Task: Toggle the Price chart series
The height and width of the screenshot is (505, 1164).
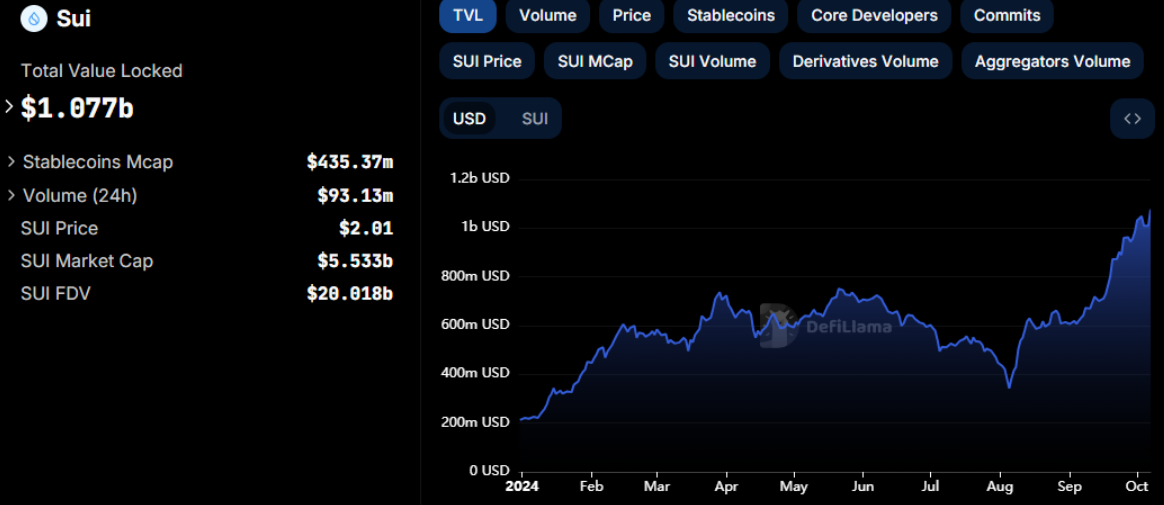Action: [632, 15]
